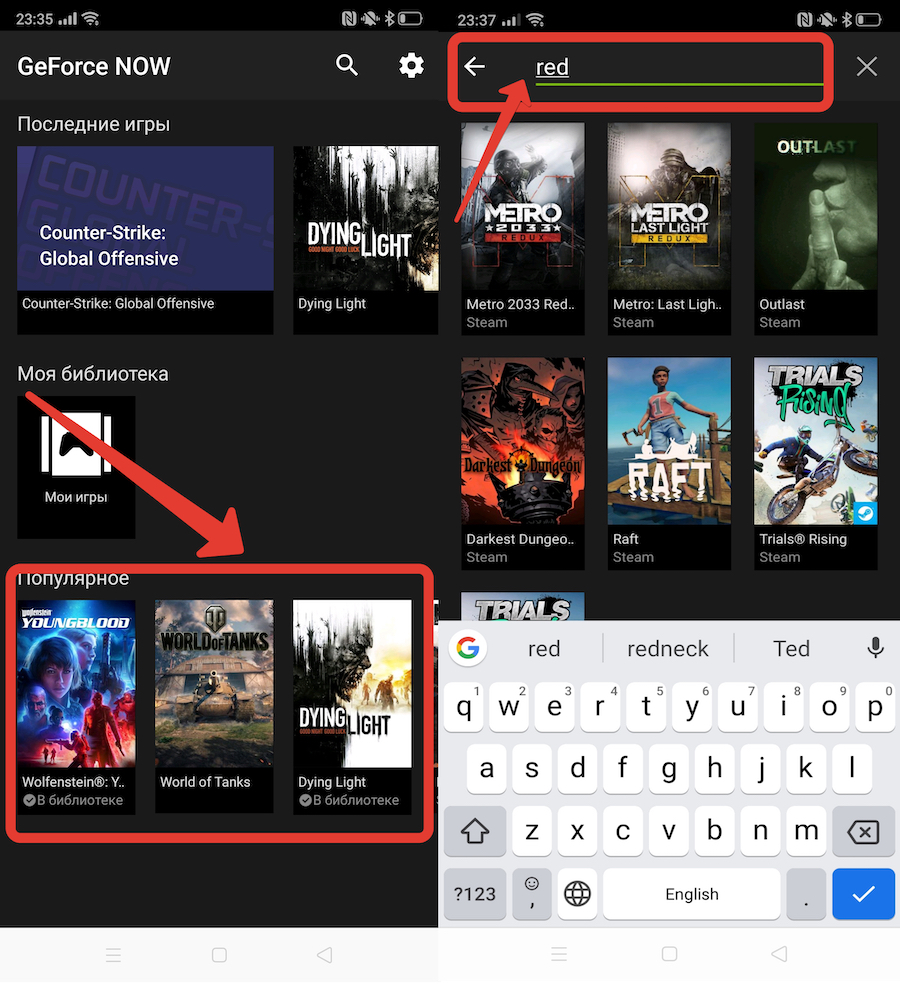Switch to ?123 symbols keyboard
The height and width of the screenshot is (985, 900).
pos(475,894)
